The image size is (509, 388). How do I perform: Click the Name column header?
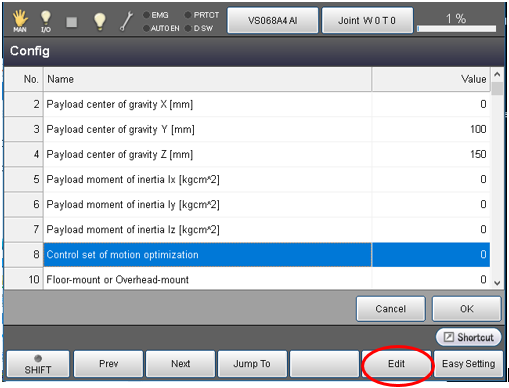tap(207, 79)
